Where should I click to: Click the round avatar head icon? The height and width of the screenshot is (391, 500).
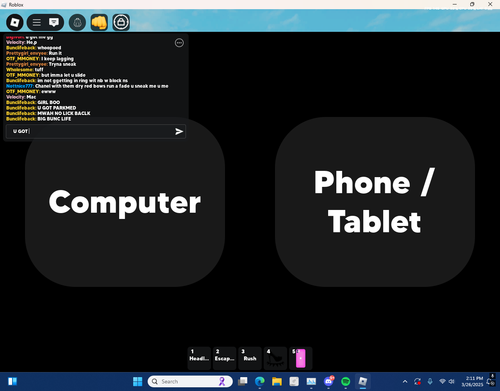click(x=77, y=22)
